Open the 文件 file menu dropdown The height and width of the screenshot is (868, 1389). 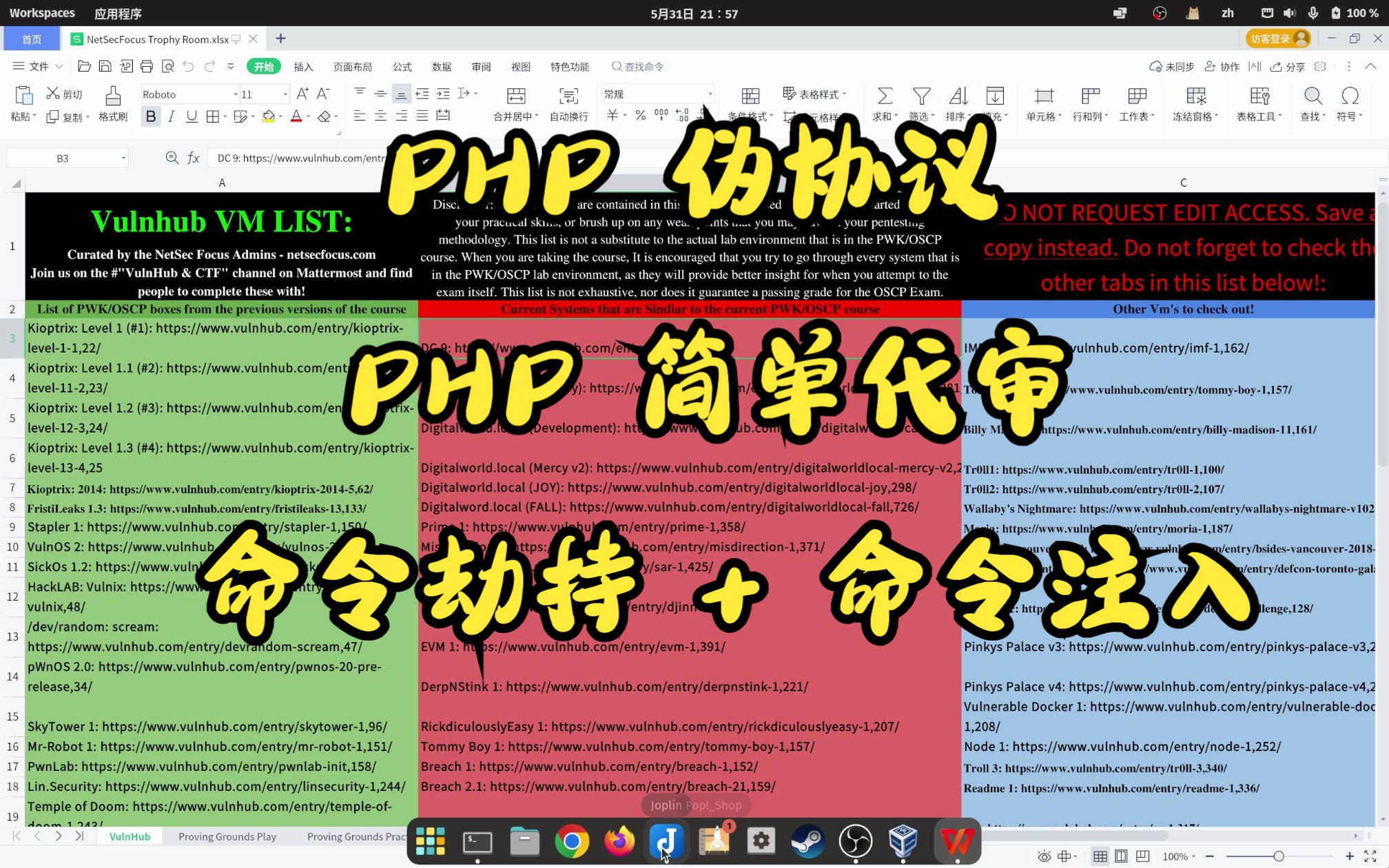(39, 66)
